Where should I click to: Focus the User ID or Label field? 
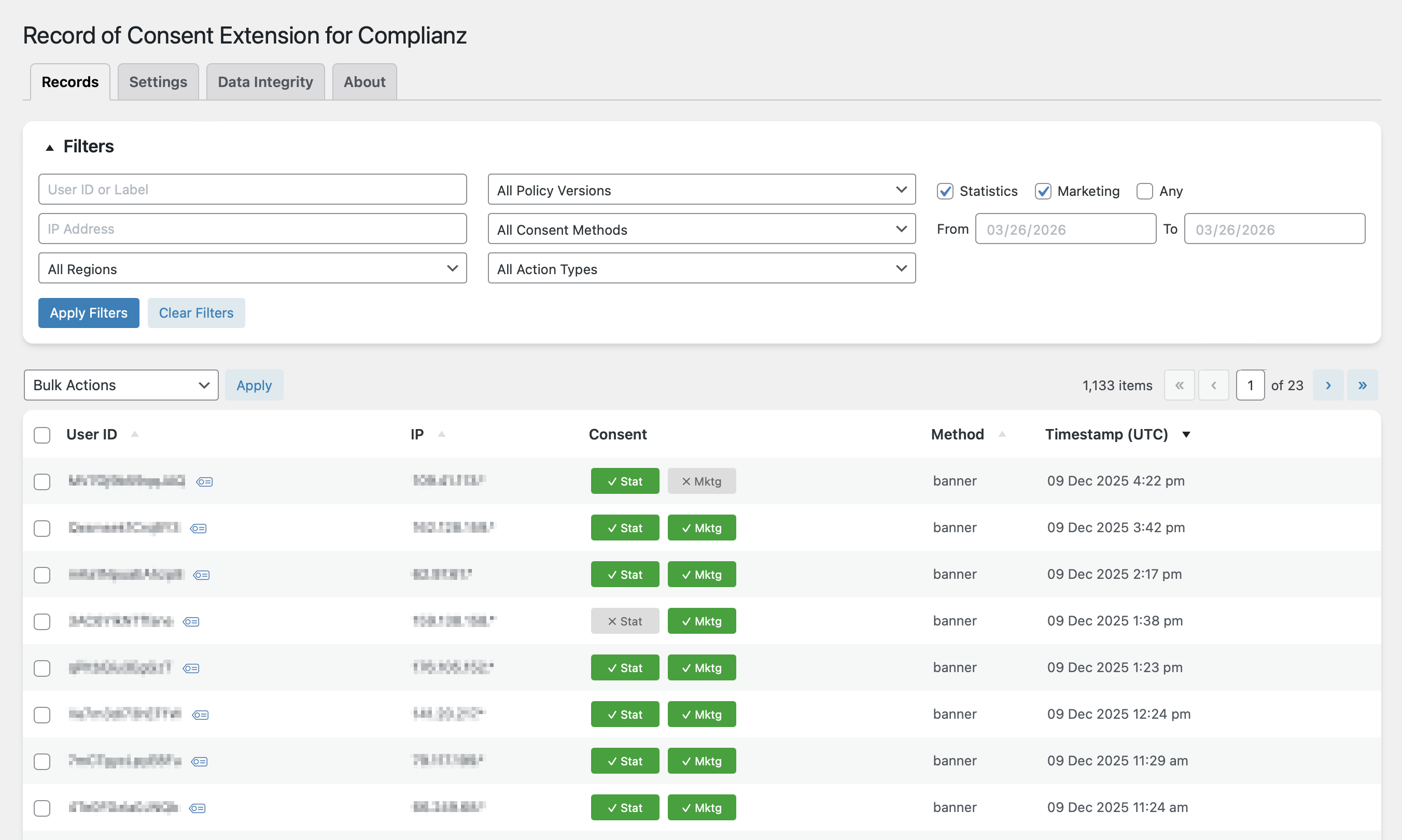coord(252,190)
